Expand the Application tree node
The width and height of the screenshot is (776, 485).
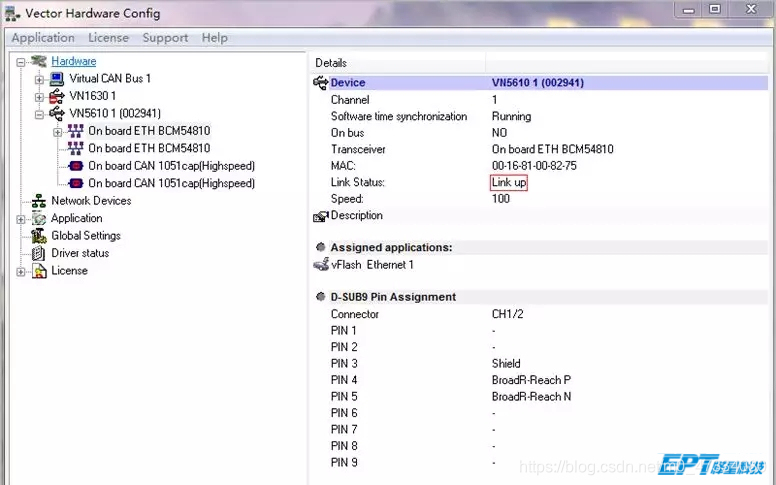pos(21,219)
